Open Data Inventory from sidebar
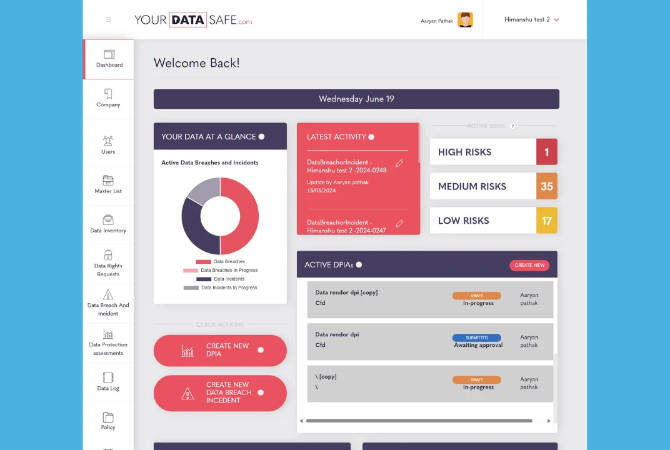Viewport: 670px width, 450px height. pos(108,220)
